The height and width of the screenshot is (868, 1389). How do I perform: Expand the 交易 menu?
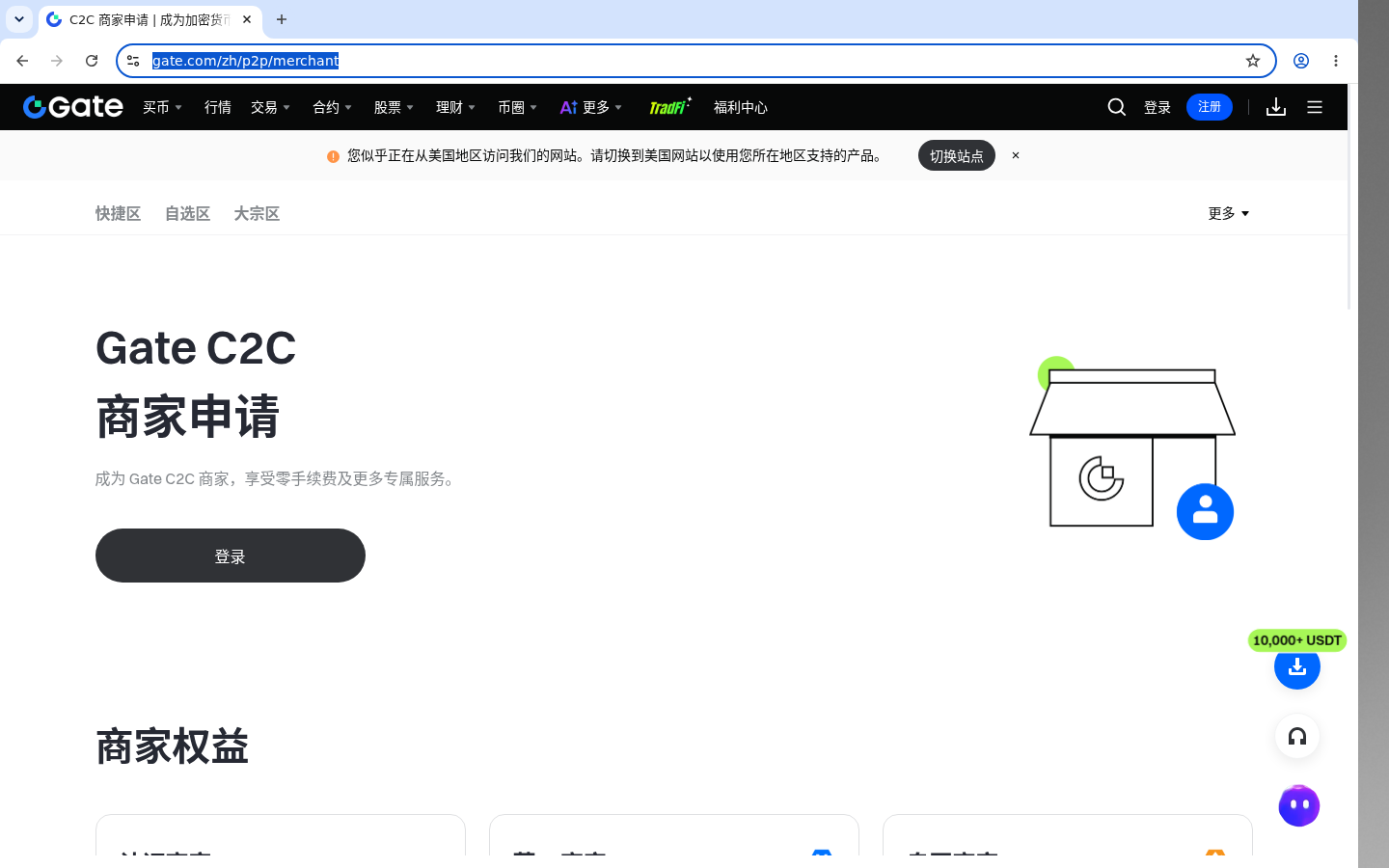pos(270,107)
